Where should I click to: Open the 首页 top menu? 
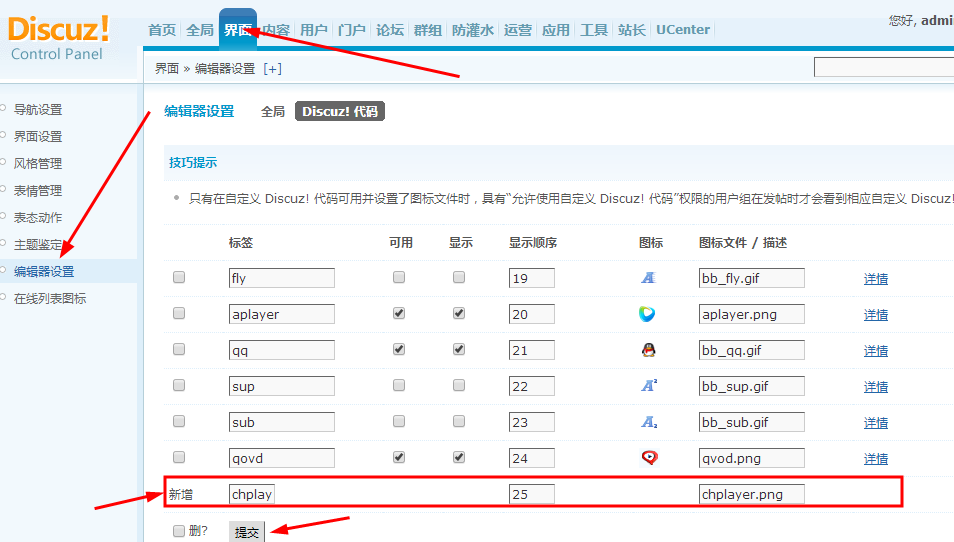coord(162,30)
